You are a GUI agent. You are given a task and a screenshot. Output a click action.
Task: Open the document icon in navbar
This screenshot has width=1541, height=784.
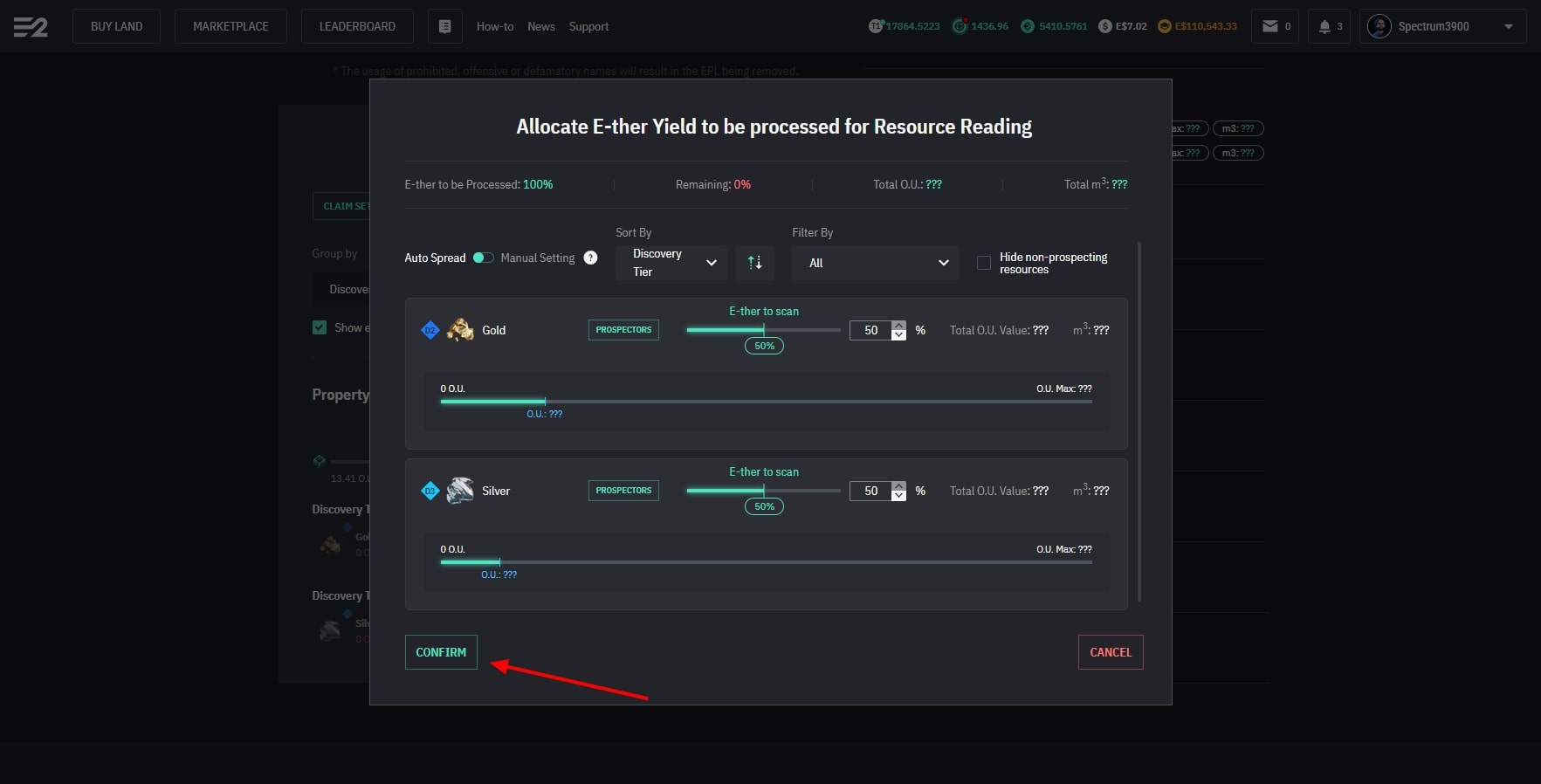coord(444,27)
